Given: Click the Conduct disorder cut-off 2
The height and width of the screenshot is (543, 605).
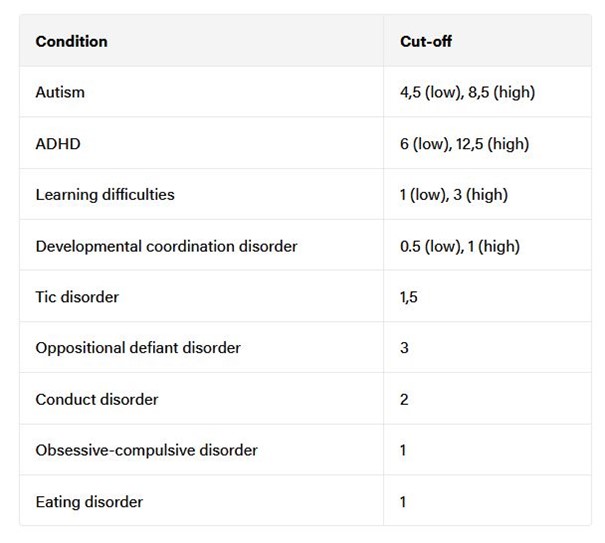Looking at the screenshot, I should (403, 399).
